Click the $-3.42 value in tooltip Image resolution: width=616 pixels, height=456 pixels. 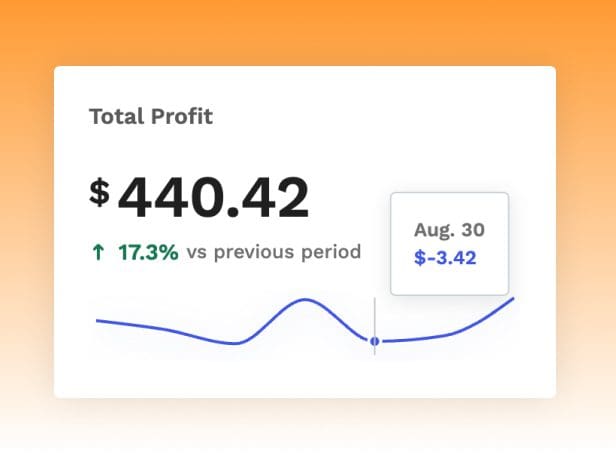point(445,257)
